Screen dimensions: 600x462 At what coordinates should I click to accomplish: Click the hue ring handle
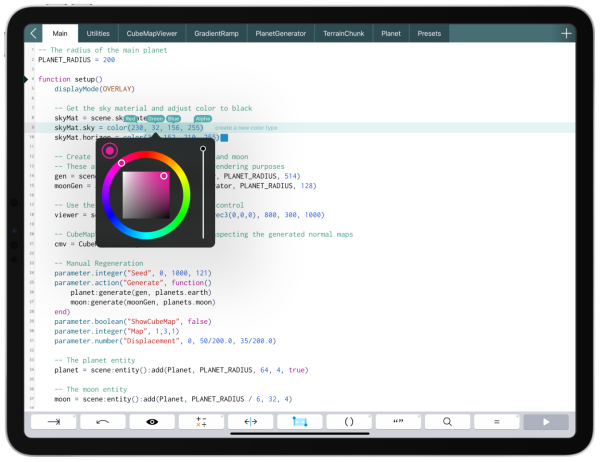[121, 163]
